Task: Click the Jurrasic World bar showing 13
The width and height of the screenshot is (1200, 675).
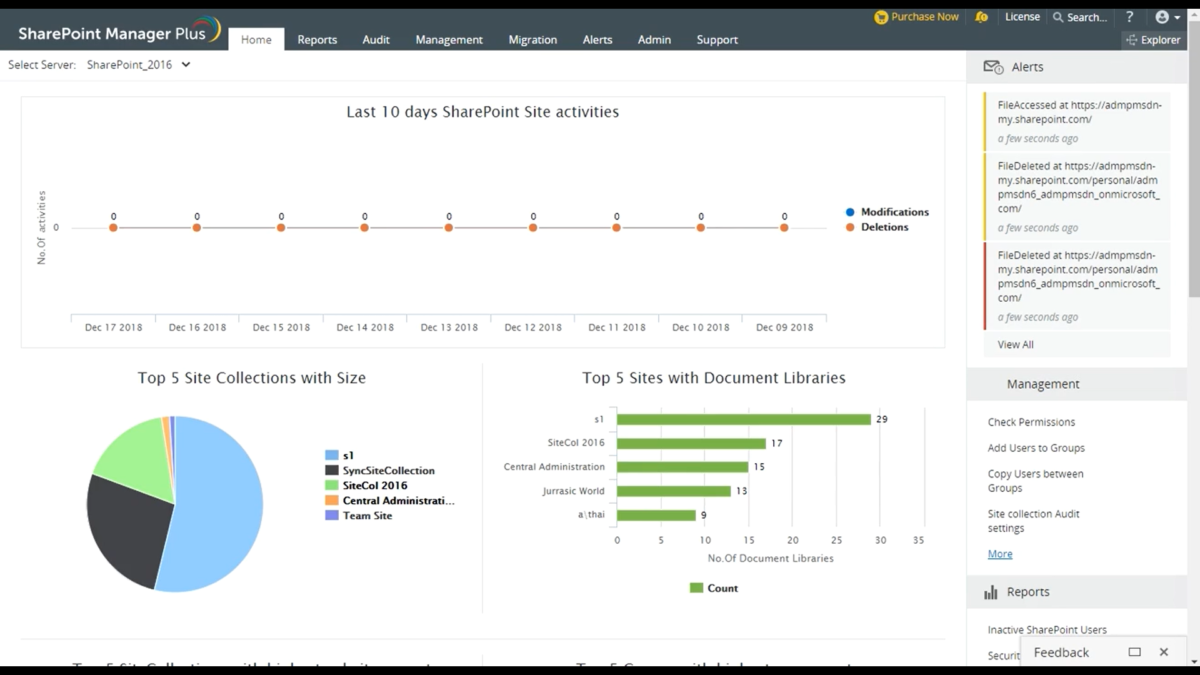Action: 674,491
